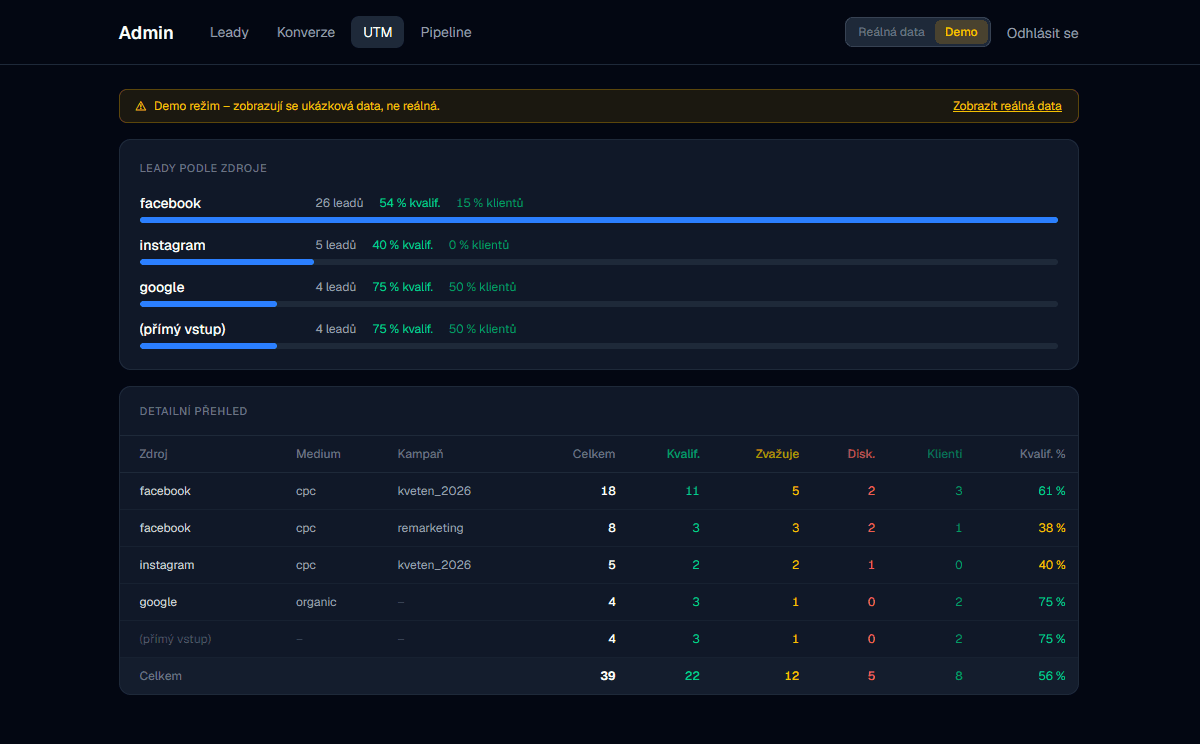Viewport: 1200px width, 744px height.
Task: Click the organic medium cell
Action: (x=316, y=602)
